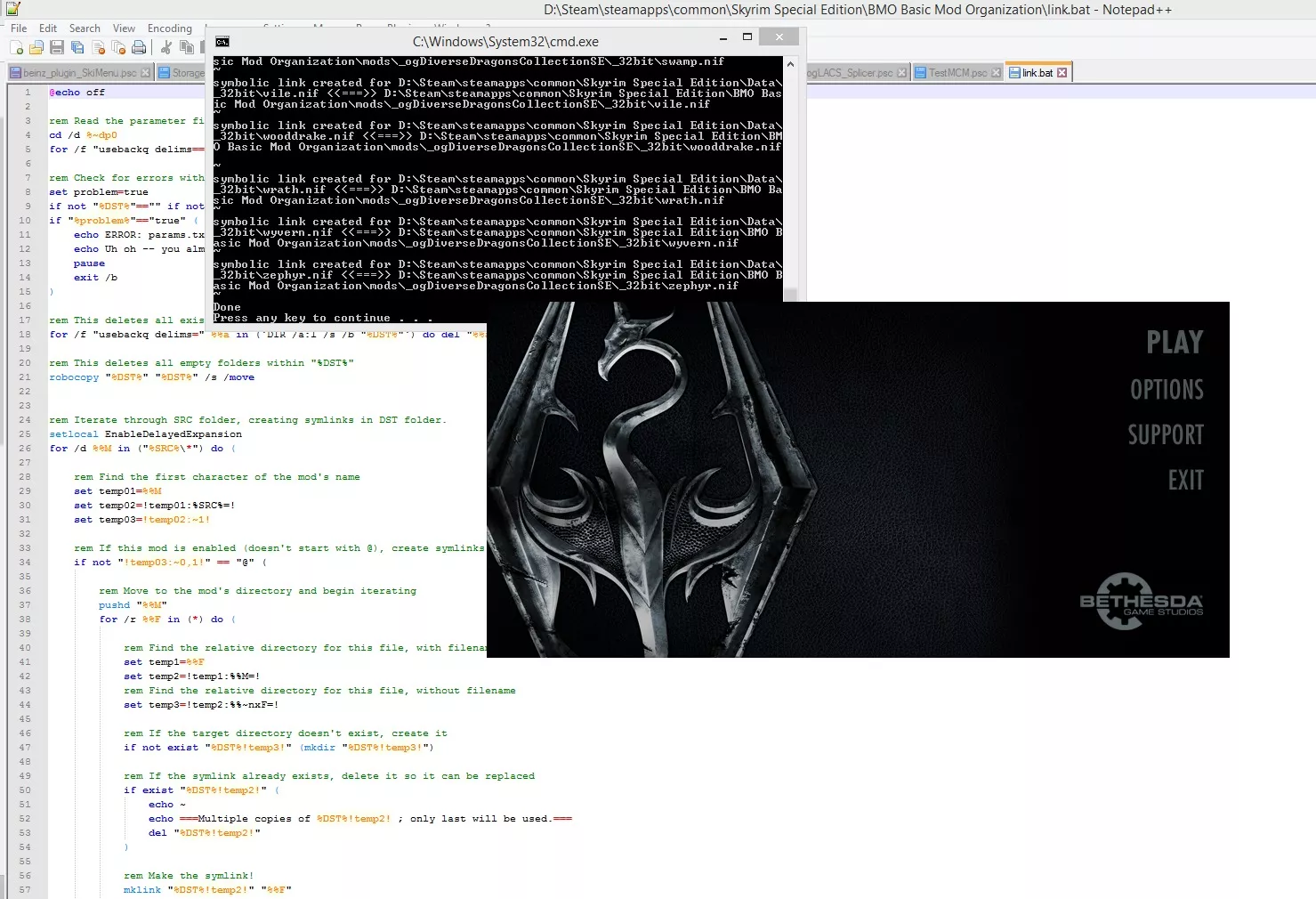The height and width of the screenshot is (899, 1316).
Task: Click PLAY in the Skyrim launcher
Action: 1175,343
